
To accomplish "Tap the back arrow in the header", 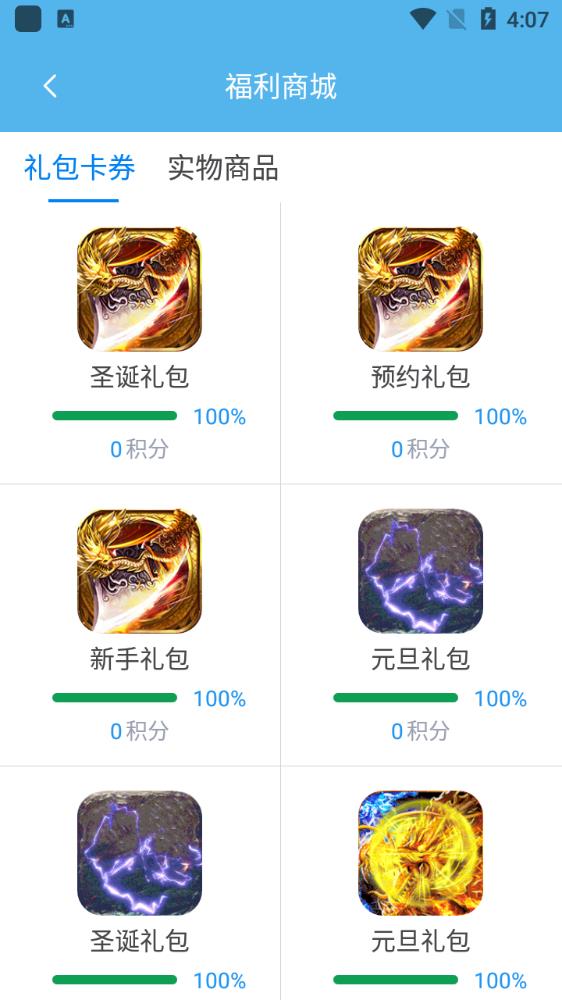I will (x=50, y=86).
